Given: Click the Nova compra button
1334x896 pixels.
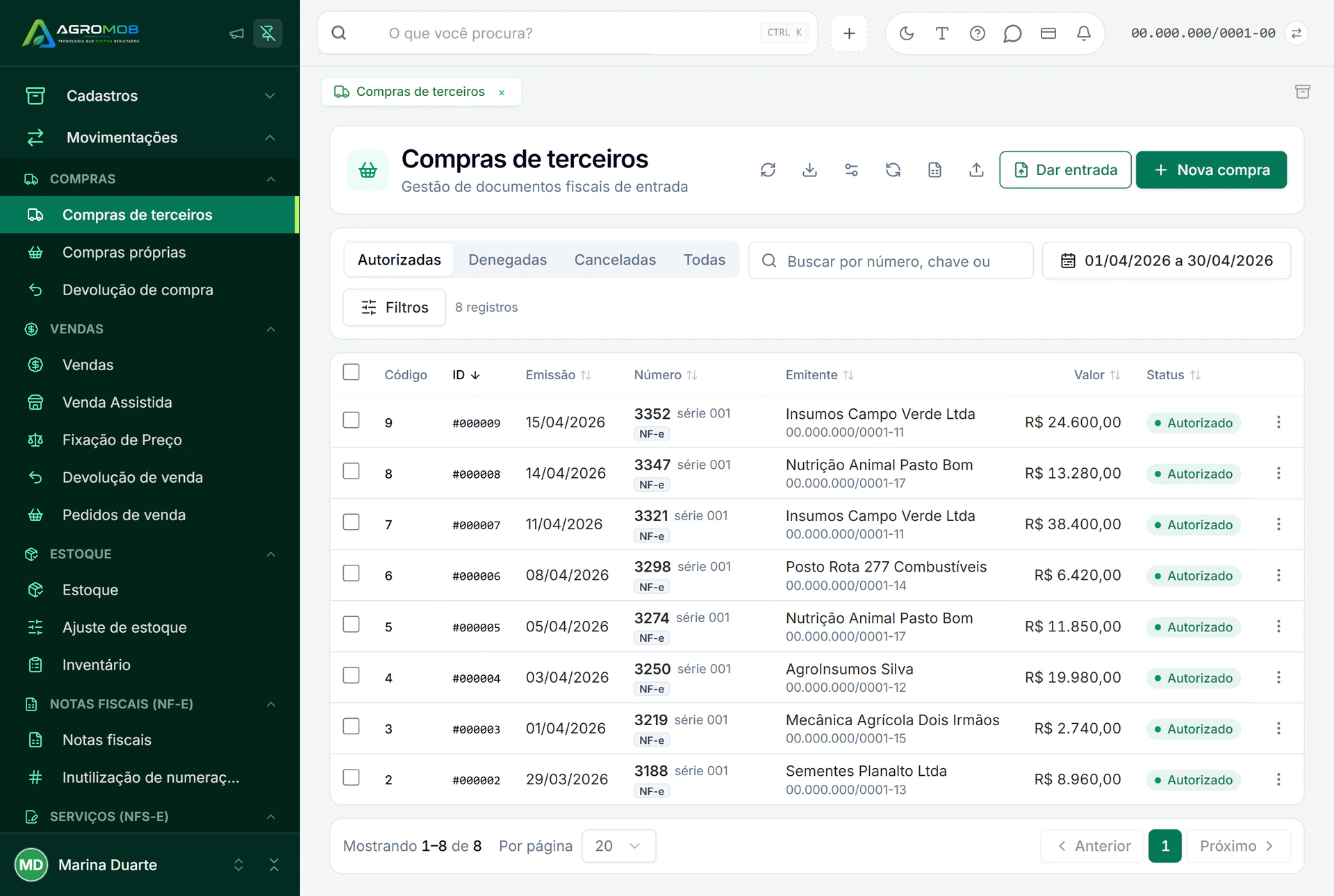Looking at the screenshot, I should click(1211, 170).
